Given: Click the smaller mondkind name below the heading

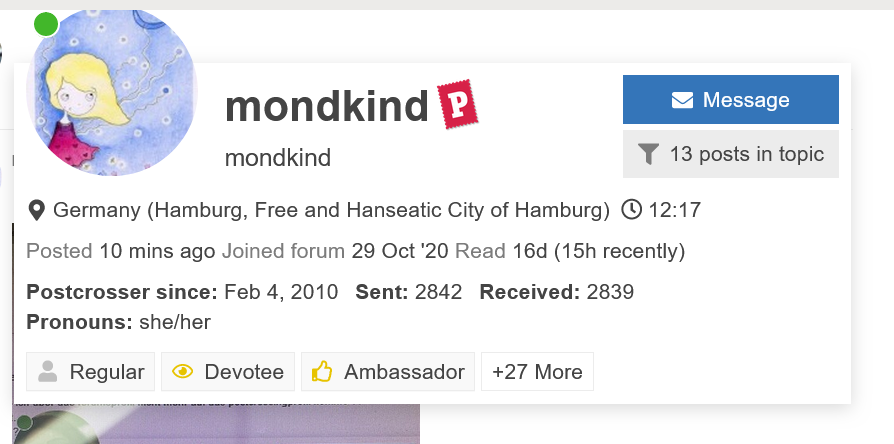Looking at the screenshot, I should [278, 158].
